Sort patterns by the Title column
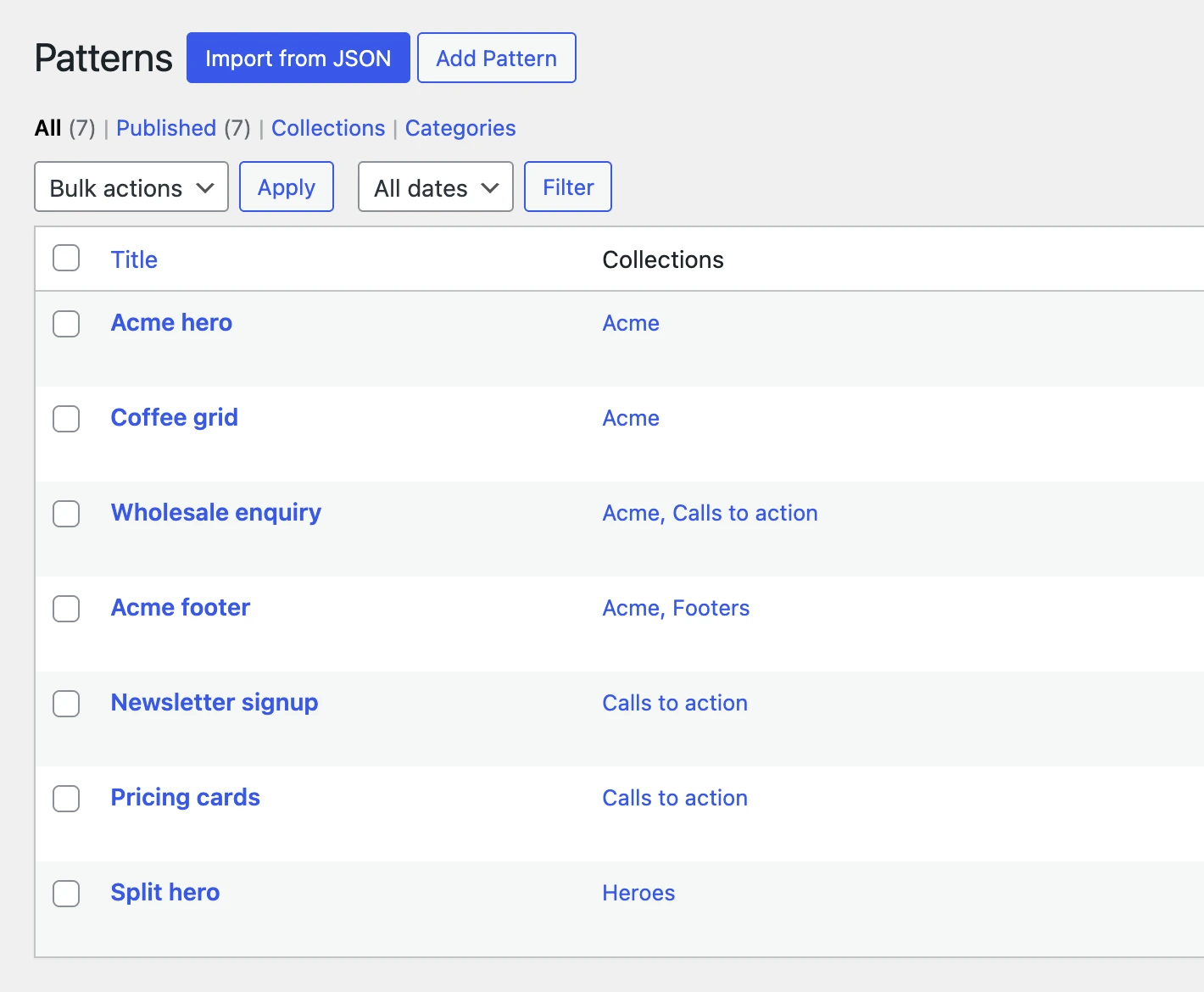The width and height of the screenshot is (1204, 992). coord(134,259)
